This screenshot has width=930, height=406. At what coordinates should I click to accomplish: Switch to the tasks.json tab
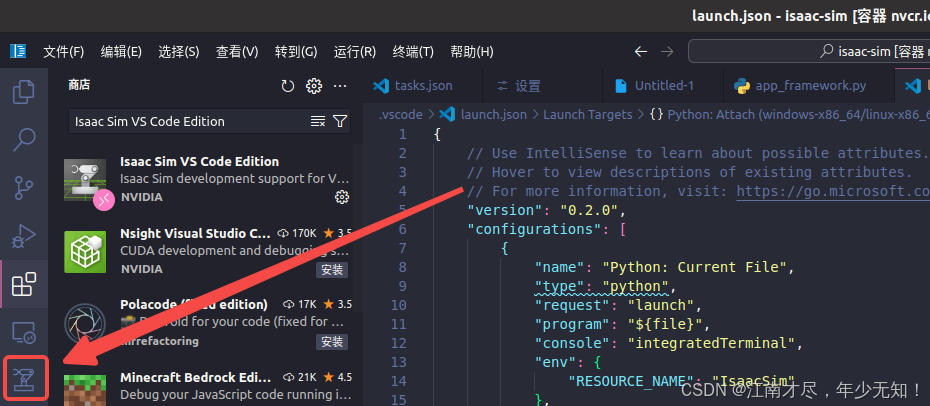tap(422, 86)
